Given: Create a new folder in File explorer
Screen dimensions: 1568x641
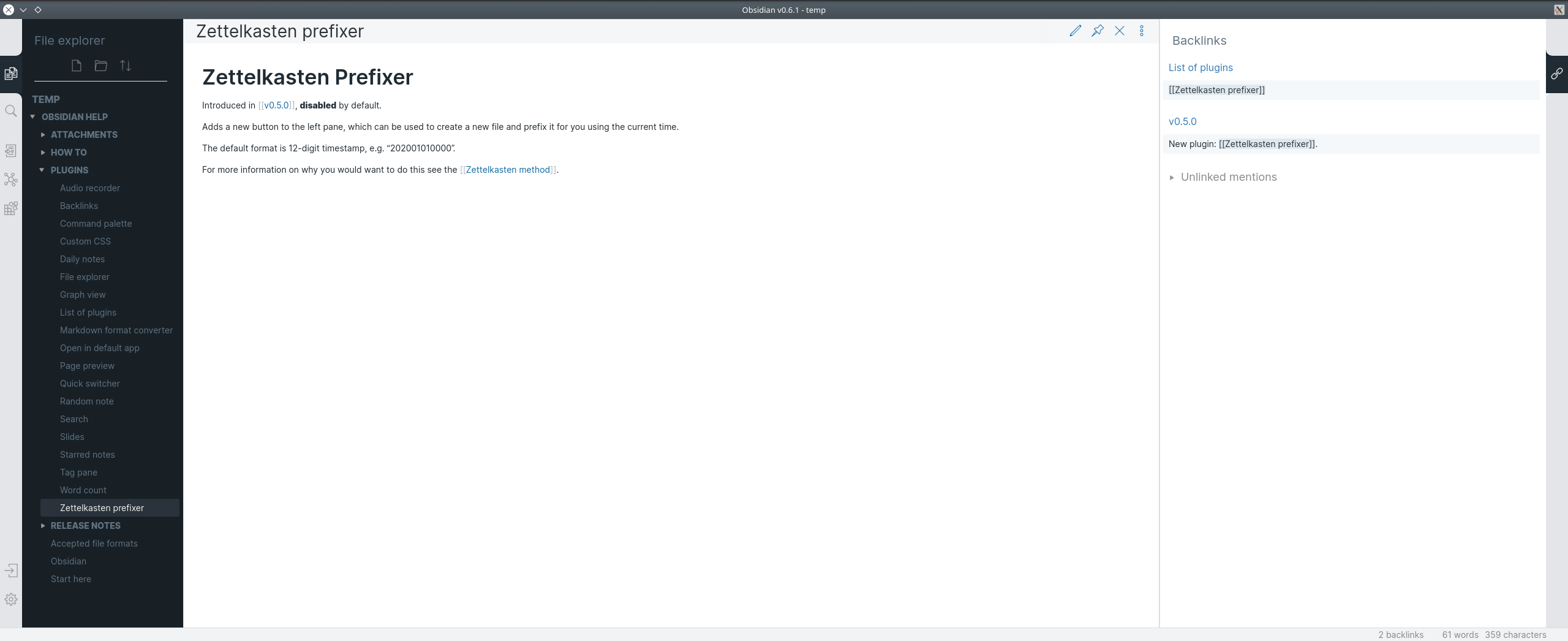Looking at the screenshot, I should point(101,66).
